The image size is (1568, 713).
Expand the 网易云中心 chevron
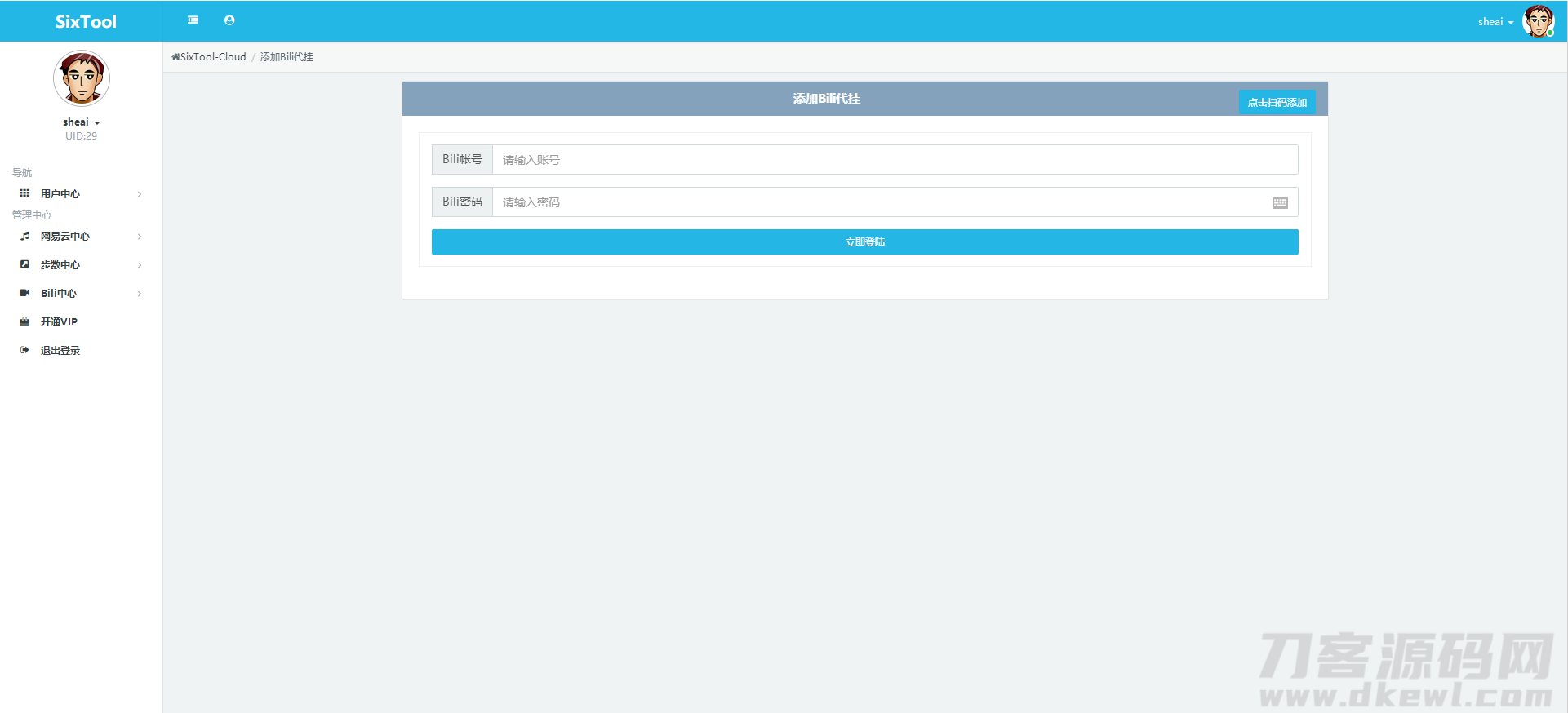tap(140, 237)
